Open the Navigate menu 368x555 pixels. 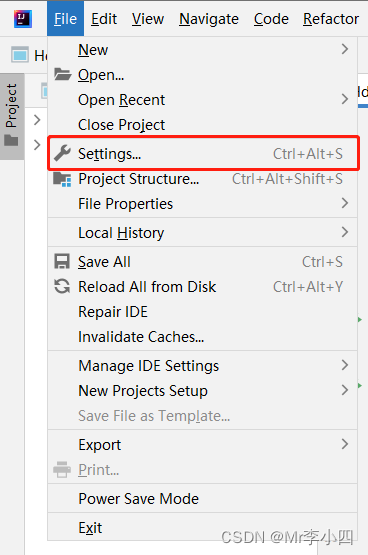tap(209, 19)
